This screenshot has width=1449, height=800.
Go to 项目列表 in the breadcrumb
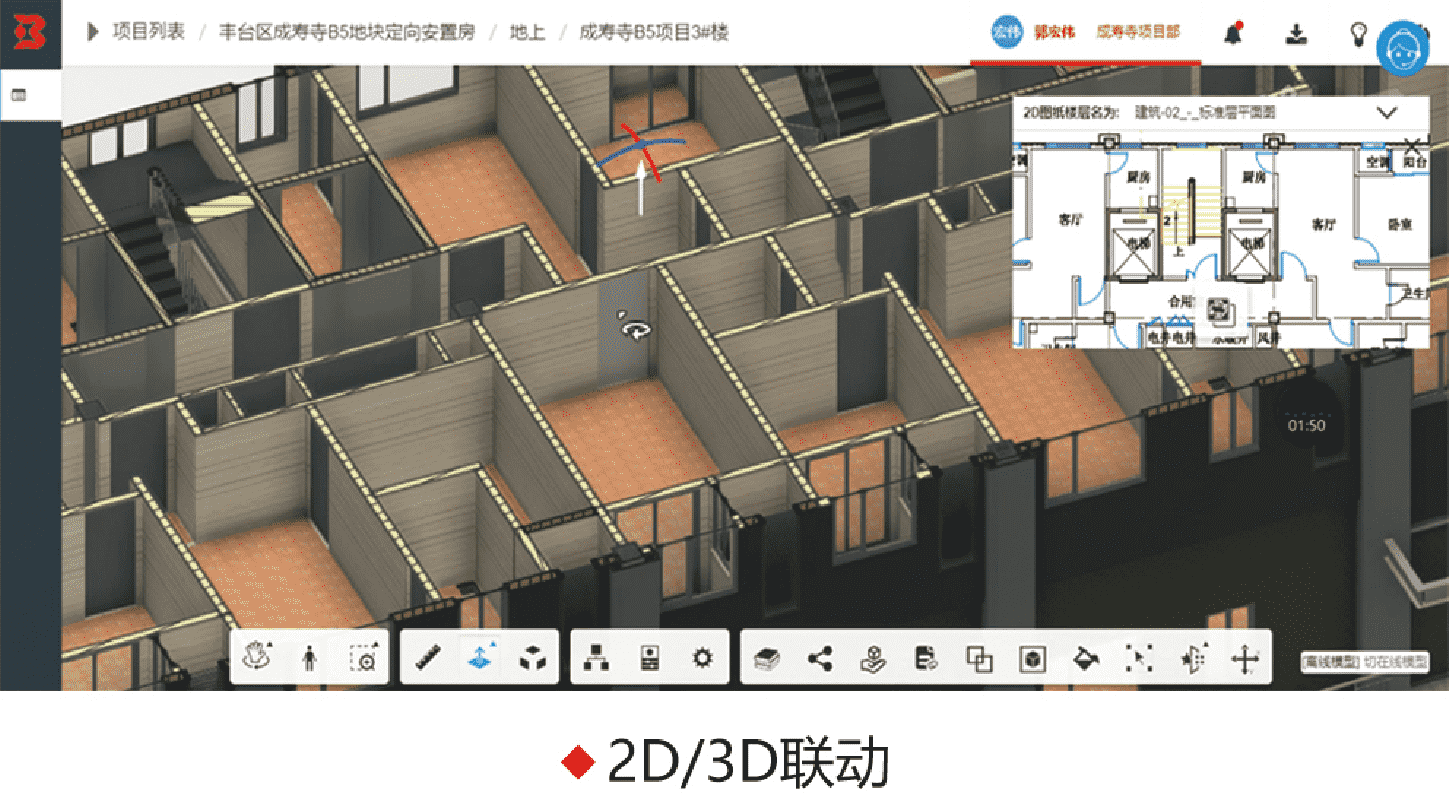click(149, 31)
